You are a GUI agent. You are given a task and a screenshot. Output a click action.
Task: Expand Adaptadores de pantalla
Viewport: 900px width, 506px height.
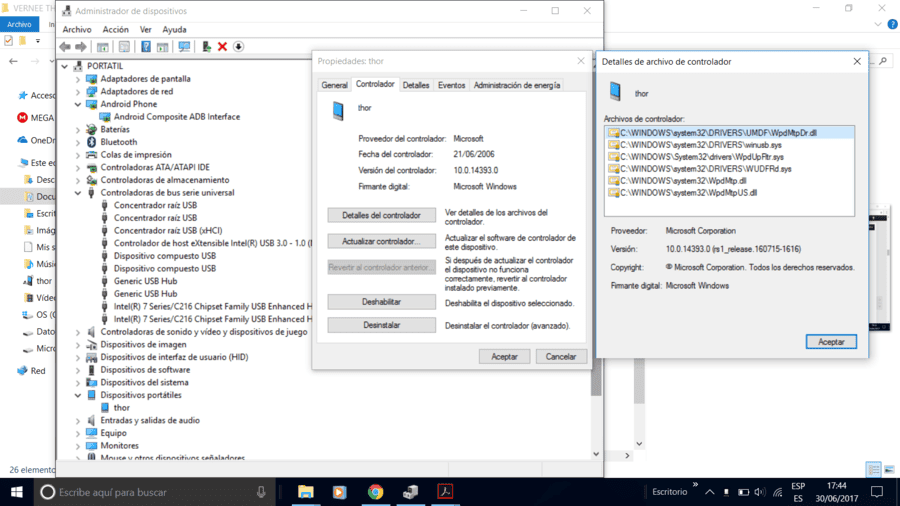pyautogui.click(x=78, y=79)
